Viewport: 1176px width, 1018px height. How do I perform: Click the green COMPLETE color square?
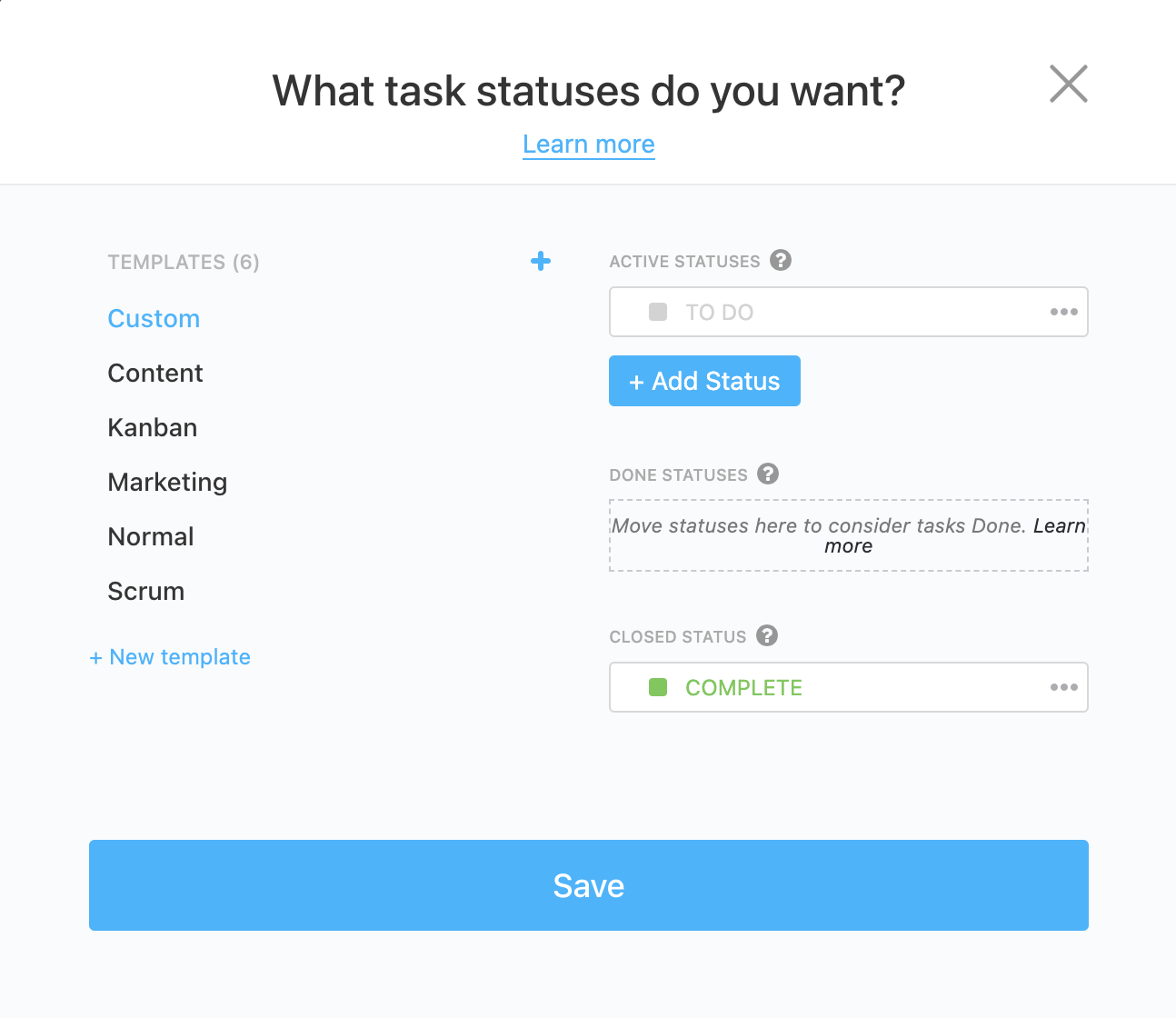(x=658, y=687)
